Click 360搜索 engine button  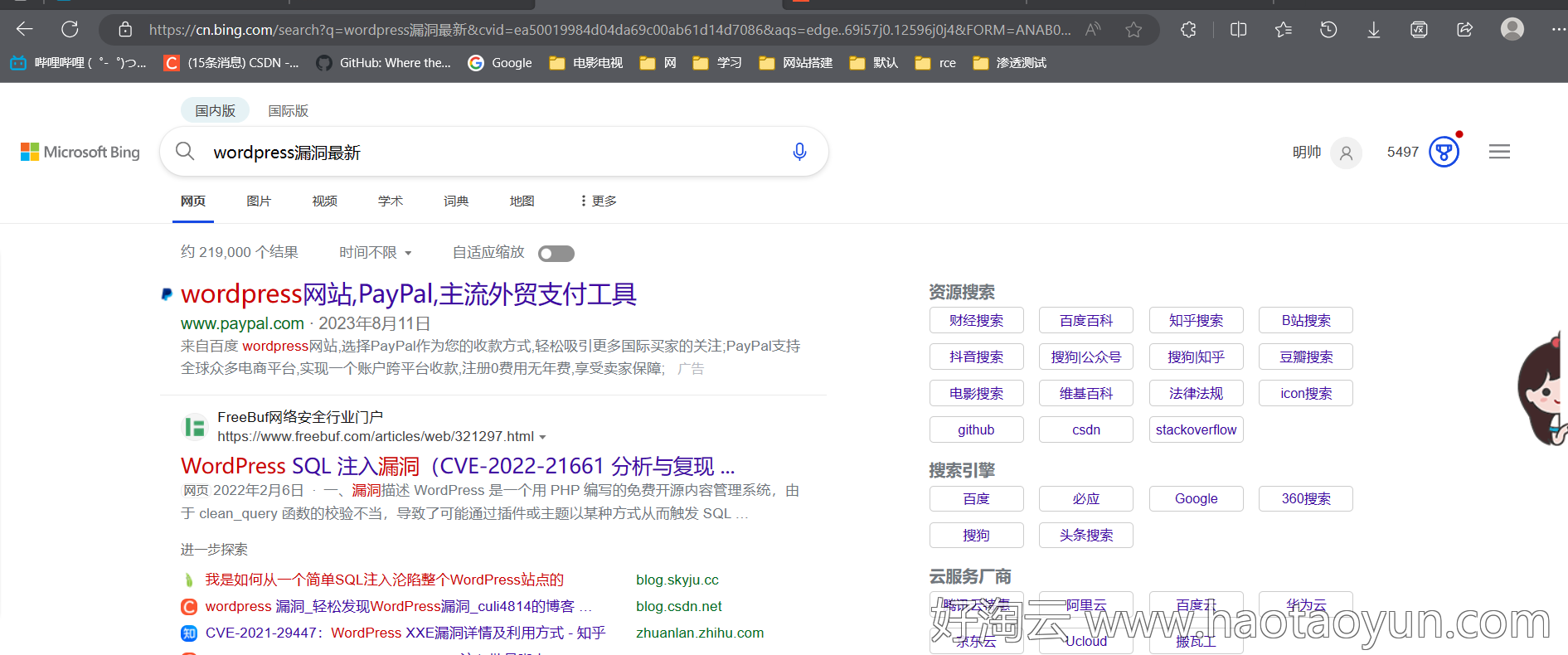(x=1306, y=498)
